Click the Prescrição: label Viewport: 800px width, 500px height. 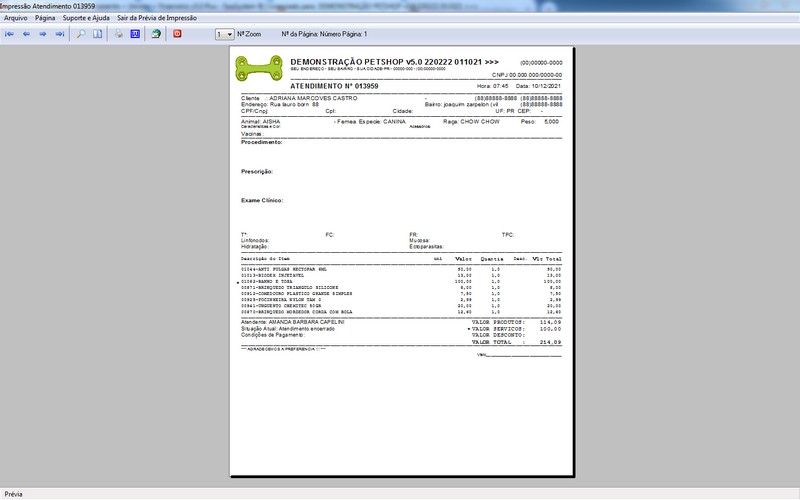tap(257, 172)
